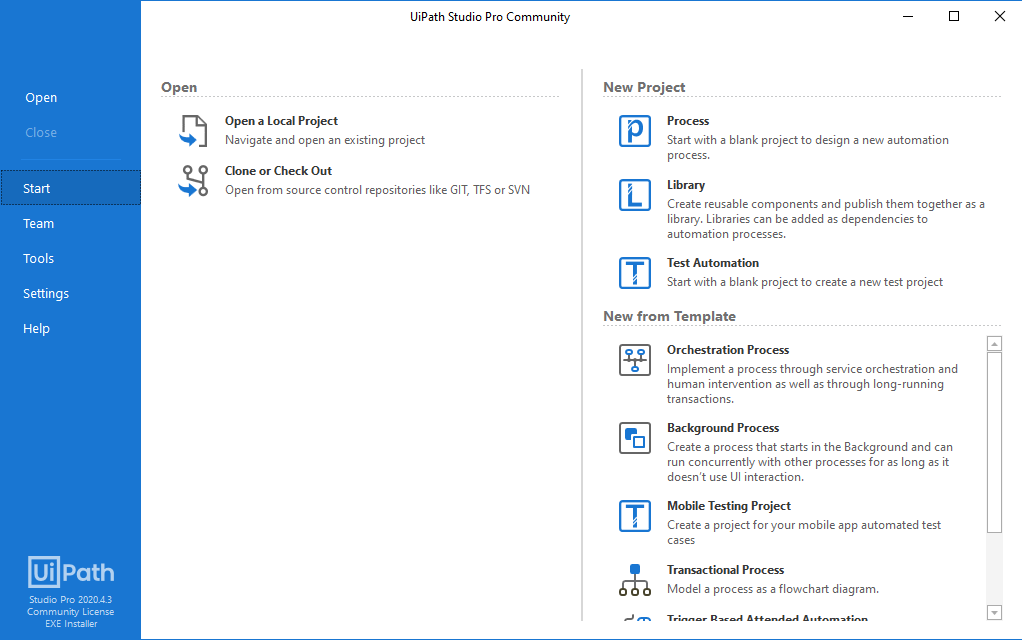This screenshot has width=1022, height=640.
Task: Start a Test Automation project title
Action: 712,263
